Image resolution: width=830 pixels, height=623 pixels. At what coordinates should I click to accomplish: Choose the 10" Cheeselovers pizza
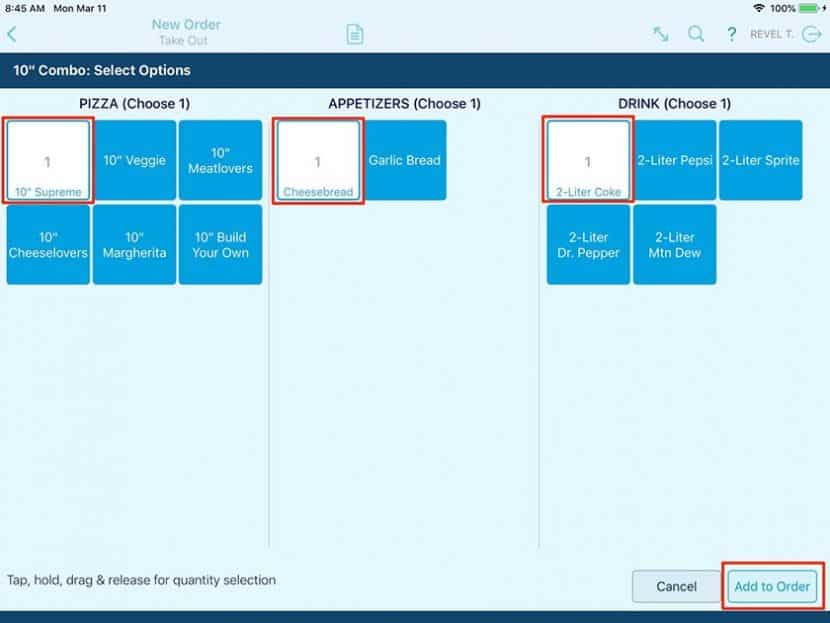pos(47,245)
